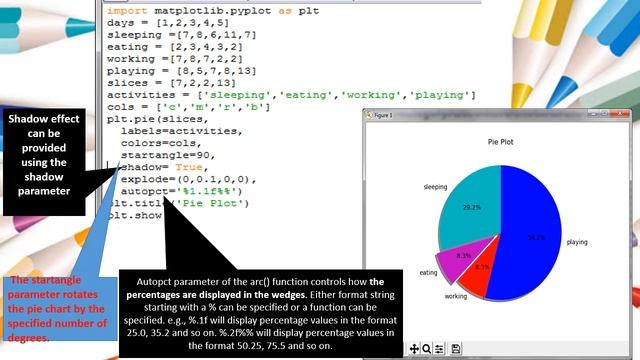Click the 'working =[7,8,7,2,2]' code line
Viewport: 640px width, 360px height.
coord(175,59)
